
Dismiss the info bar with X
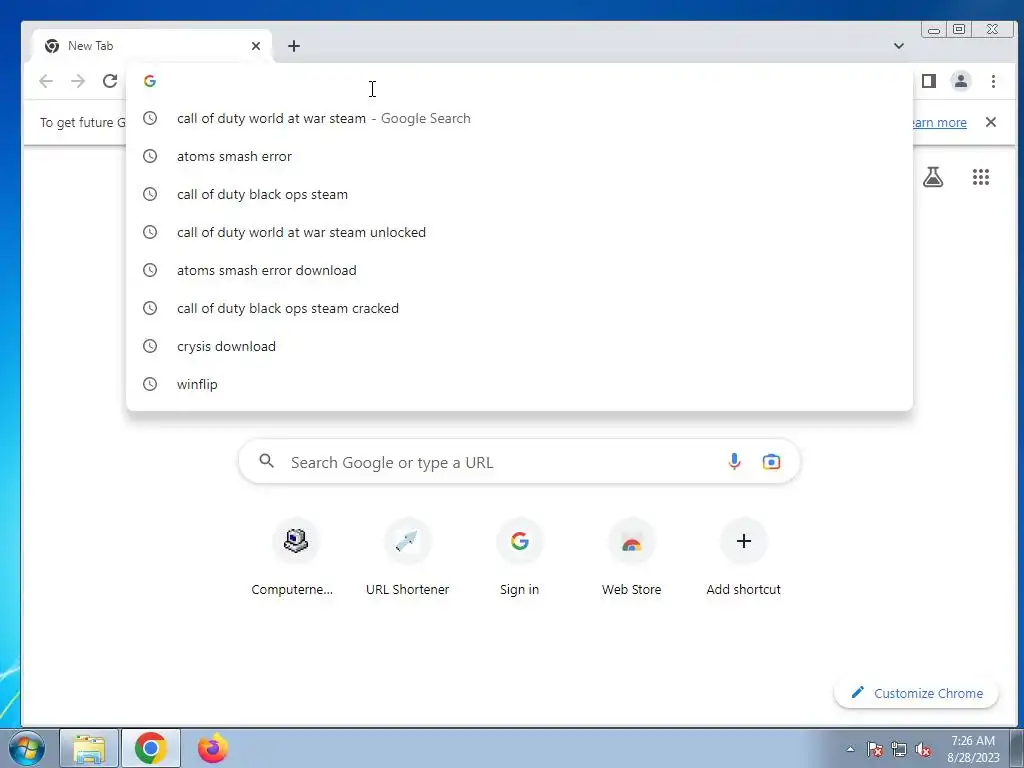[x=991, y=122]
